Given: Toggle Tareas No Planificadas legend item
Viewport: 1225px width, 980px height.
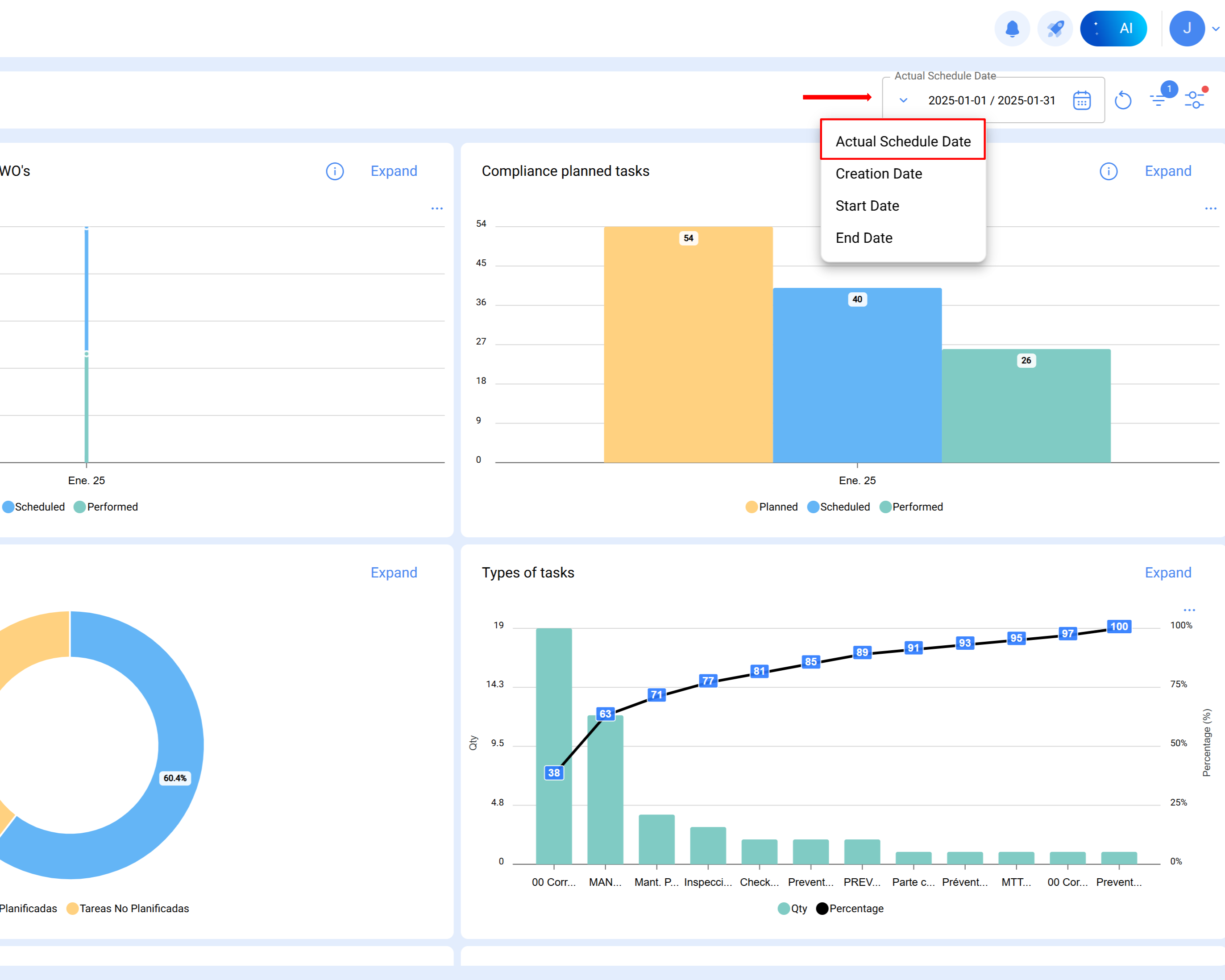Looking at the screenshot, I should [x=128, y=909].
